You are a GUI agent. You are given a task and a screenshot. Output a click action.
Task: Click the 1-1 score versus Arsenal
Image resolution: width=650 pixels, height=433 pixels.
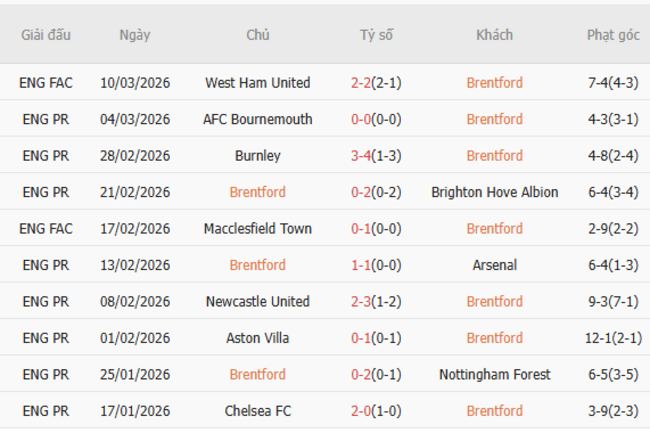(361, 265)
